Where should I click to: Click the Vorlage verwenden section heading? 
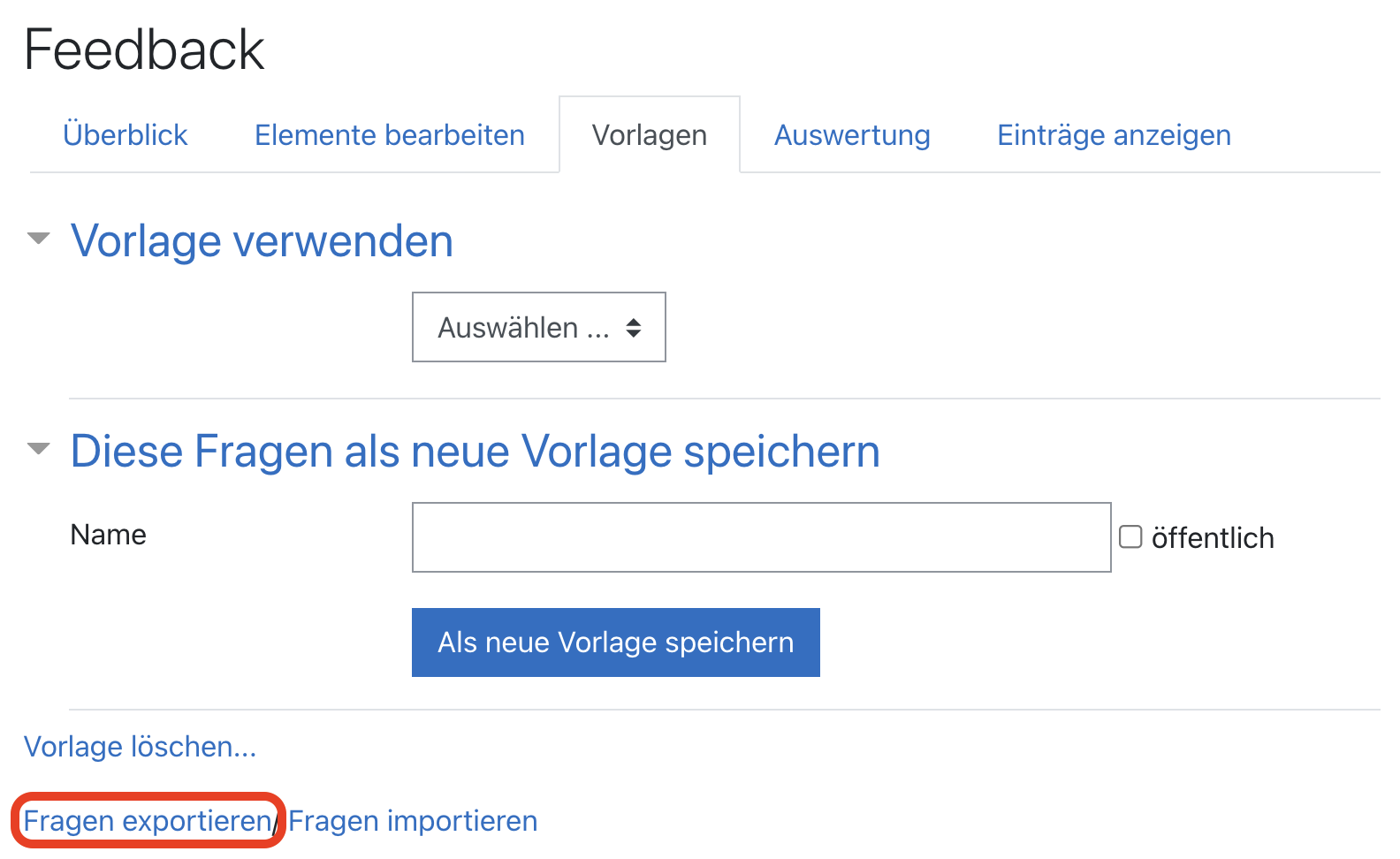[x=262, y=241]
